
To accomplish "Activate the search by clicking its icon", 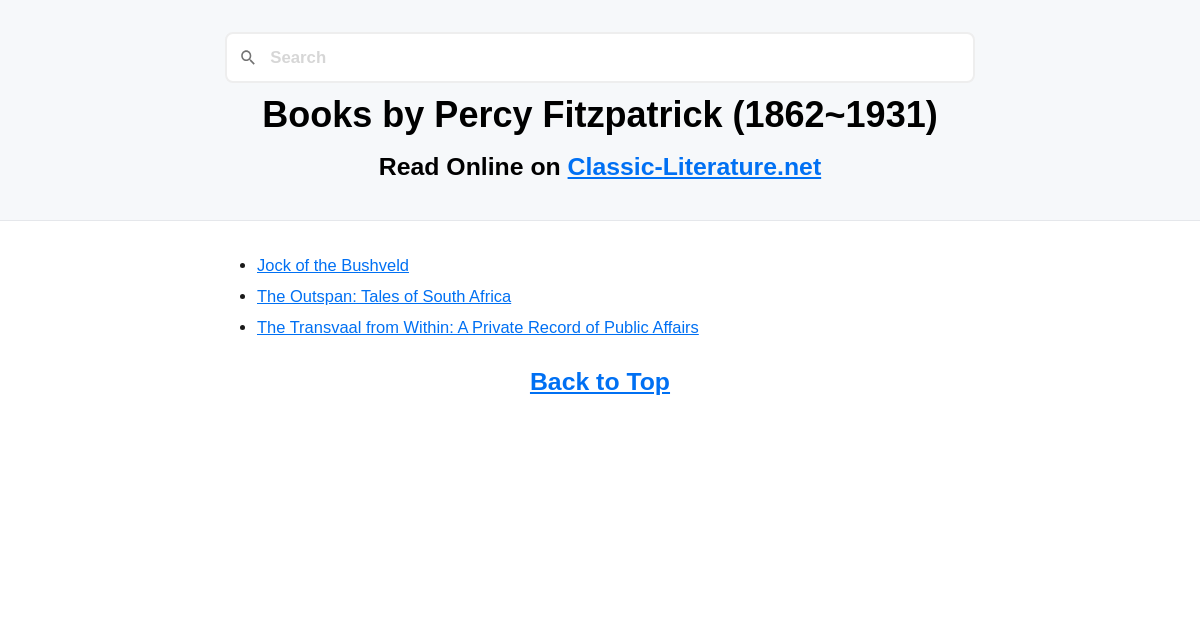I will 248,57.
